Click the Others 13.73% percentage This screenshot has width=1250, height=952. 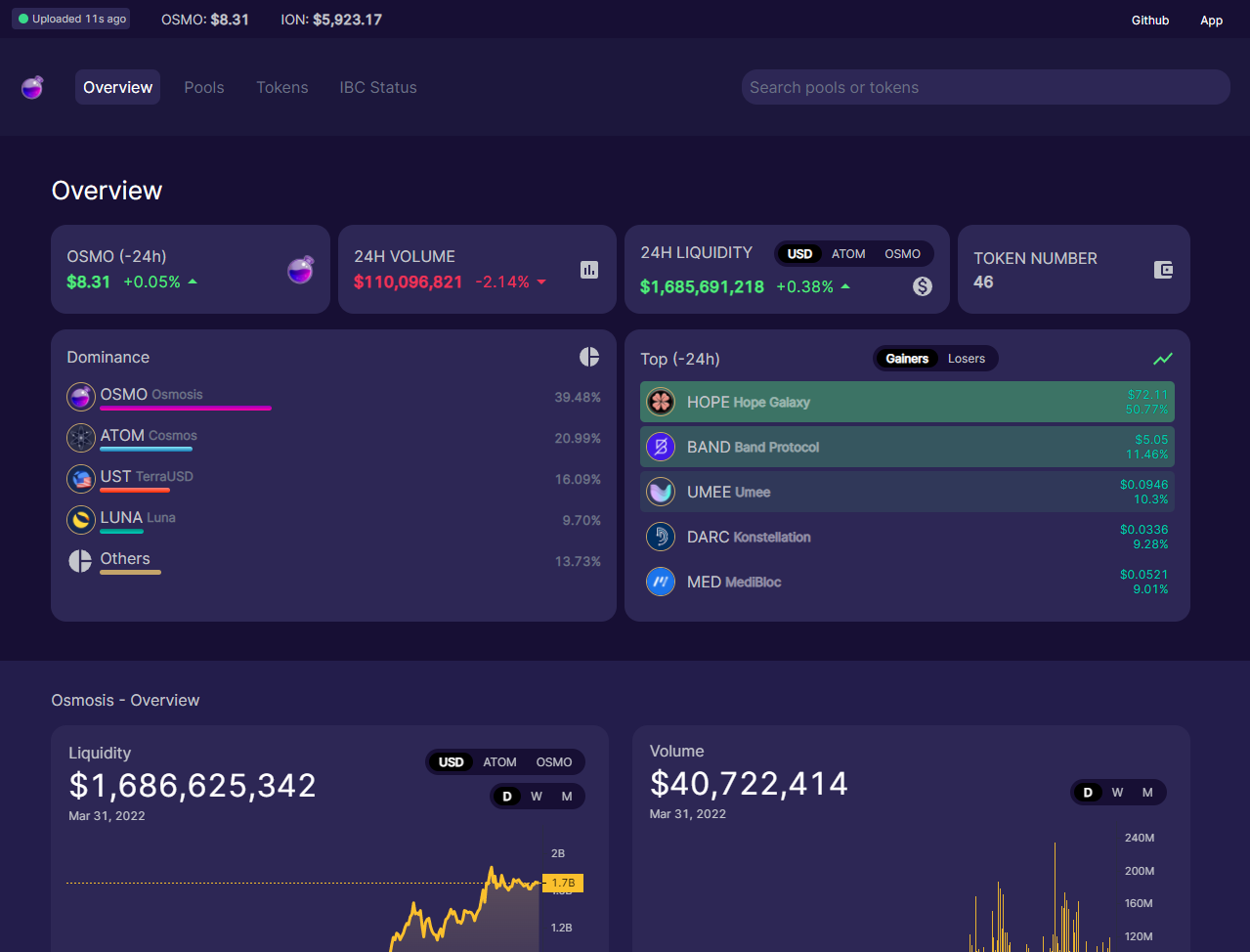click(x=578, y=561)
